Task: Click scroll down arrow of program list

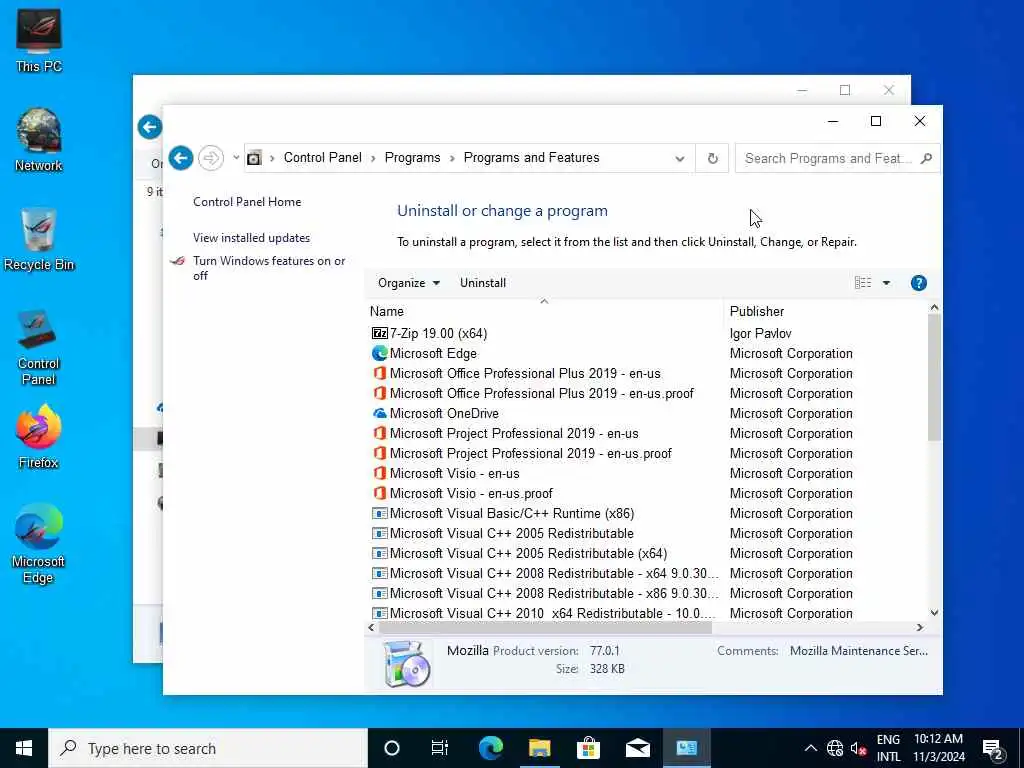Action: point(934,613)
